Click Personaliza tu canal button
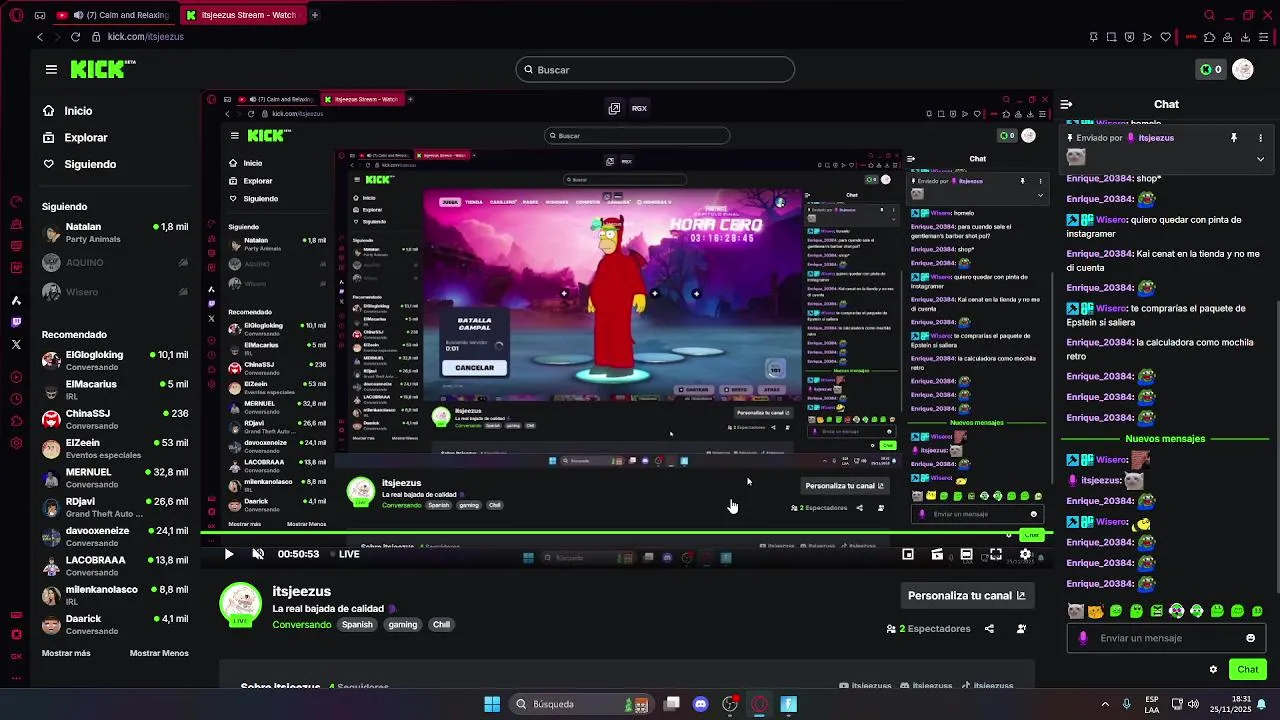 pos(966,595)
